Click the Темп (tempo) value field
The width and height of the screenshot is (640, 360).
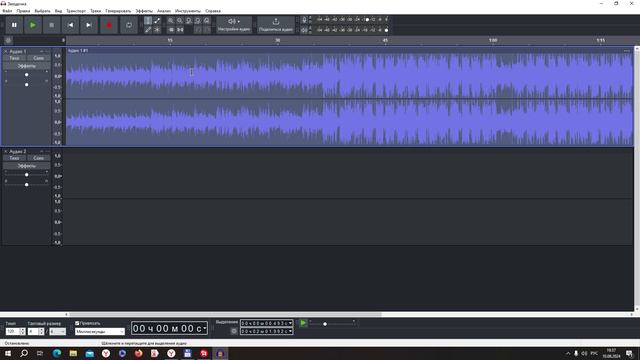pos(12,332)
